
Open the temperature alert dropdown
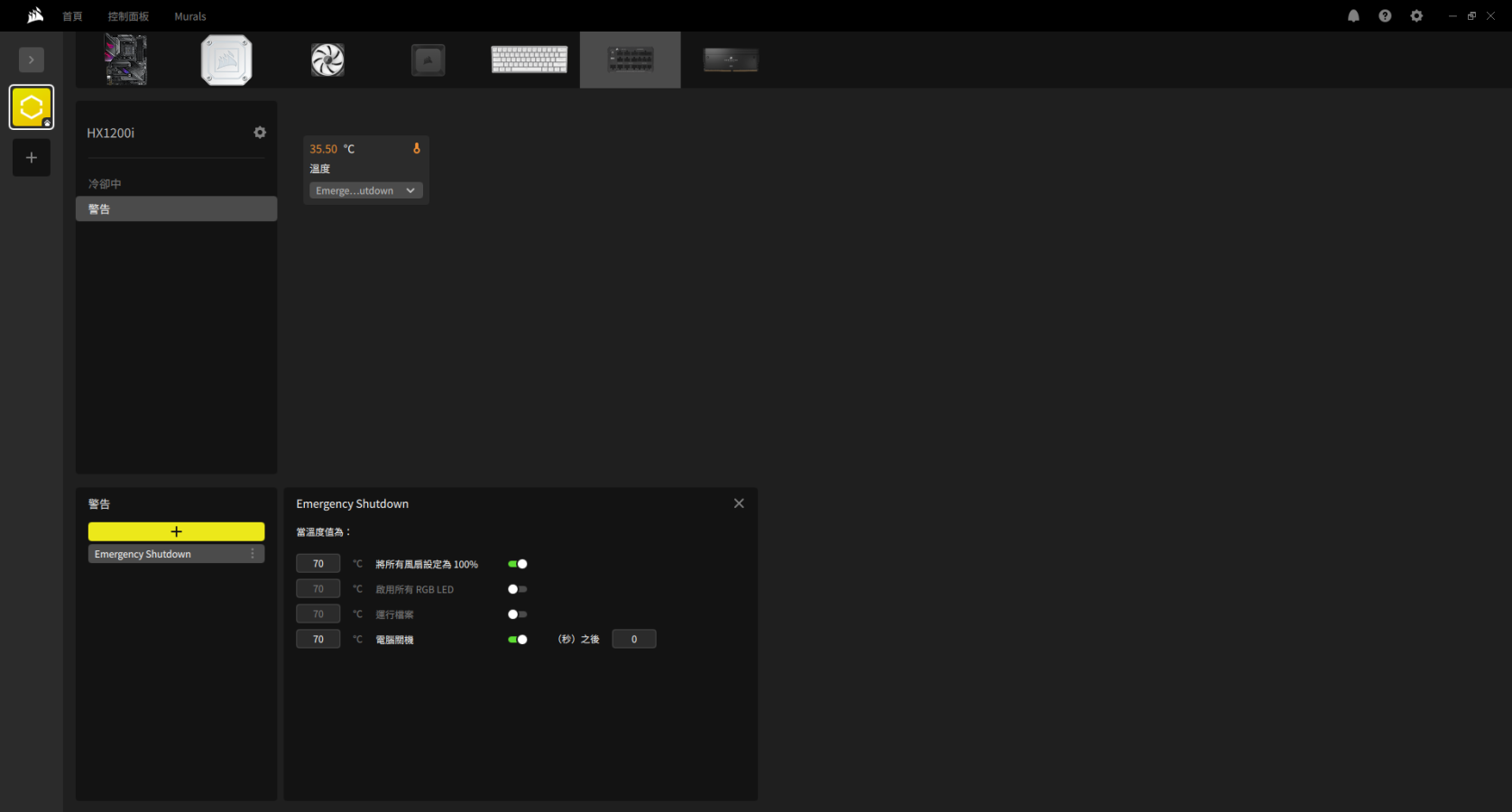365,190
